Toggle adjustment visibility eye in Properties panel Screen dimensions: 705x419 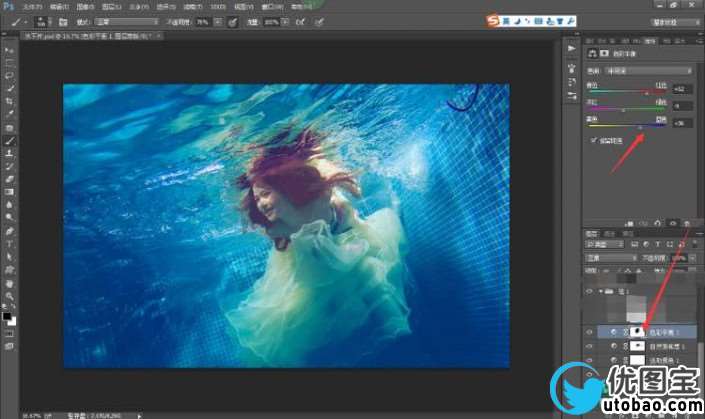click(x=673, y=223)
